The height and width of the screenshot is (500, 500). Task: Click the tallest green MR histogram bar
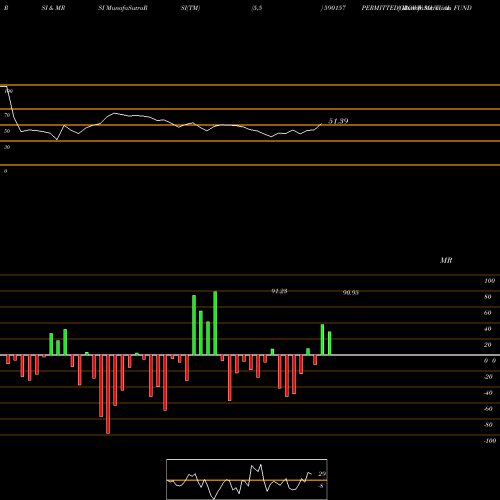[x=215, y=323]
